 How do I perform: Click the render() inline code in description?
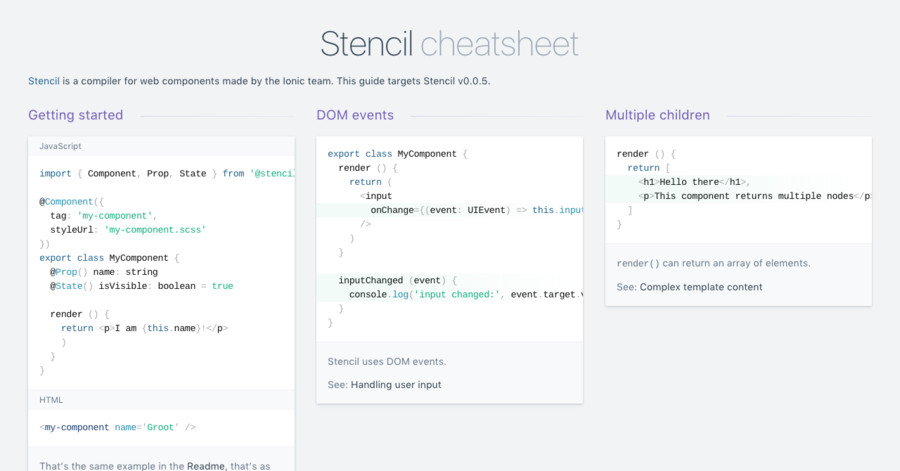point(638,263)
